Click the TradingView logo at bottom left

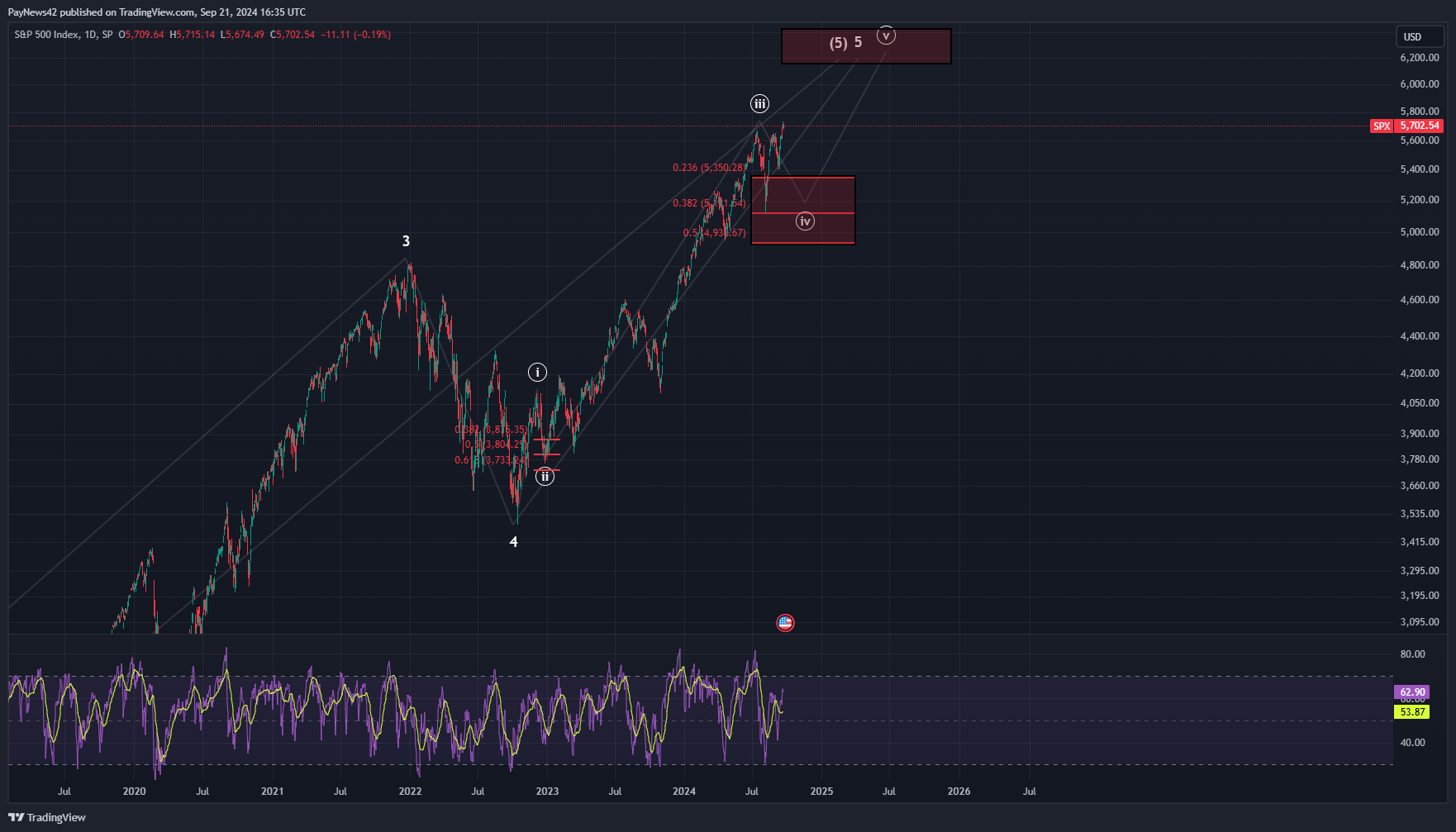[x=47, y=817]
